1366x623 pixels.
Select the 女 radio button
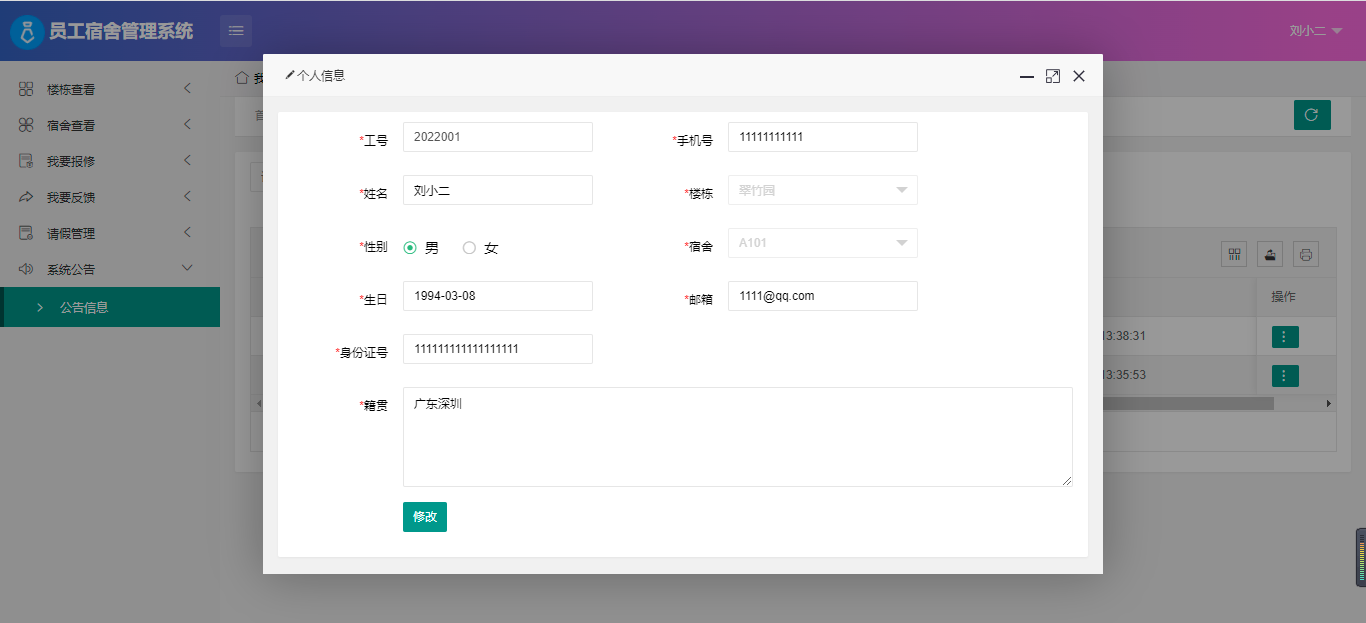tap(469, 248)
